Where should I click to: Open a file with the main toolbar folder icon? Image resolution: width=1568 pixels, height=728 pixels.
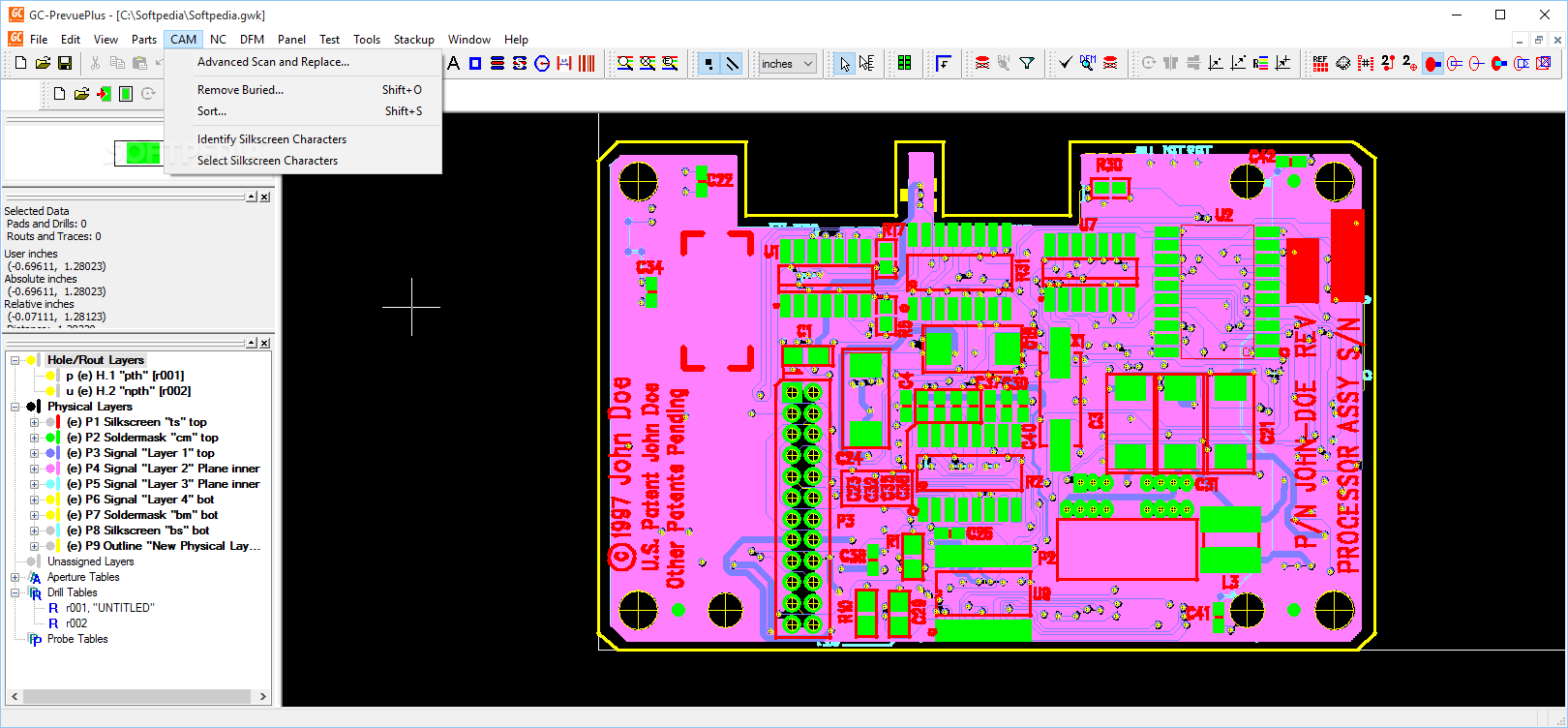(43, 63)
